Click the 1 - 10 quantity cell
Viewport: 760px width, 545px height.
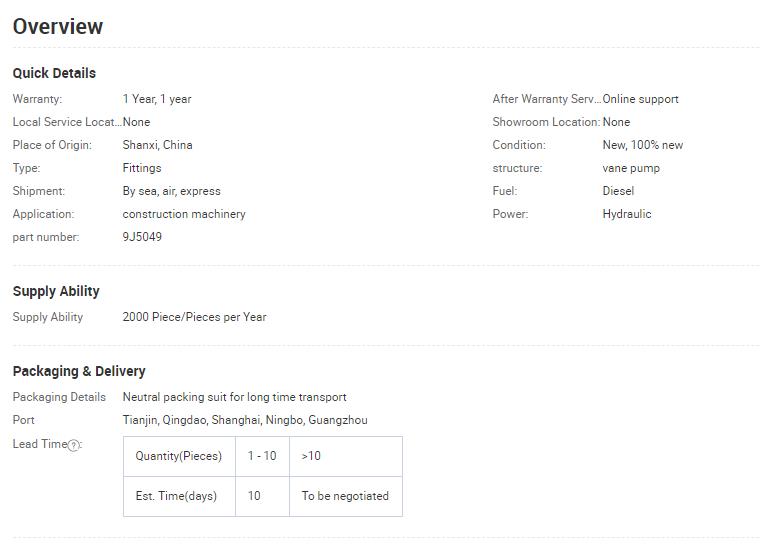pyautogui.click(x=262, y=456)
